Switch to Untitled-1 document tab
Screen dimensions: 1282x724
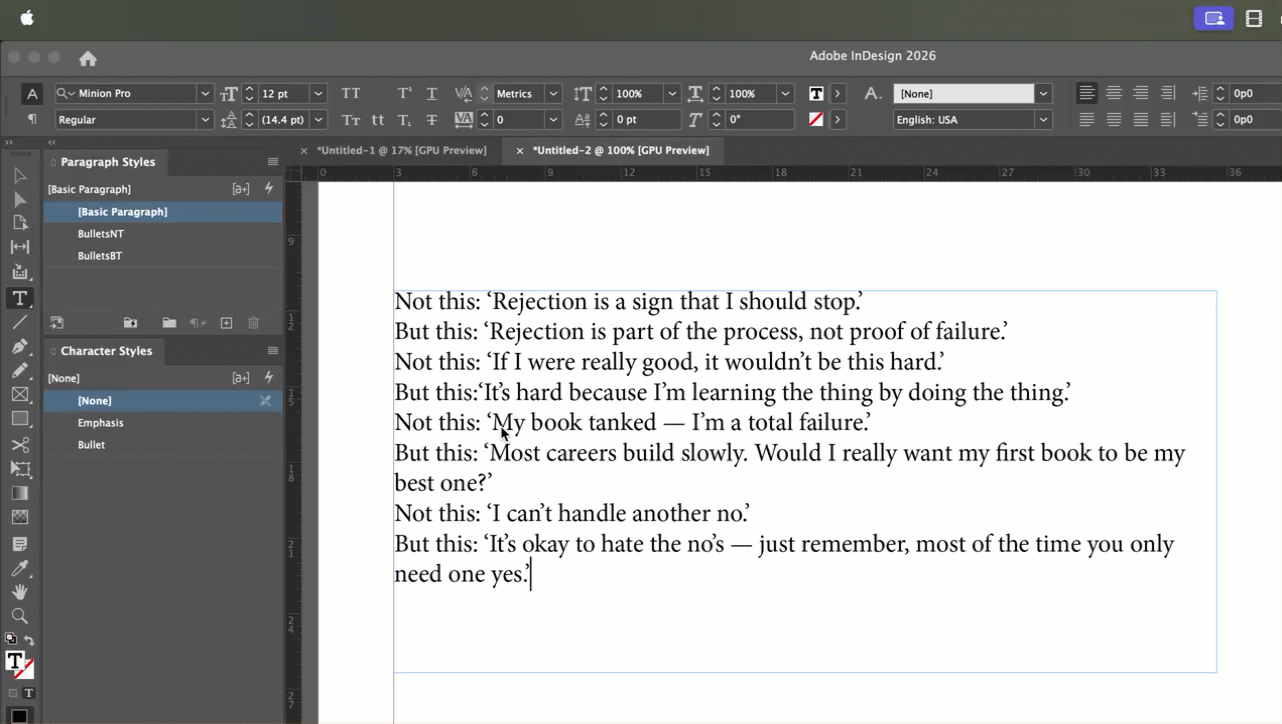(402, 150)
